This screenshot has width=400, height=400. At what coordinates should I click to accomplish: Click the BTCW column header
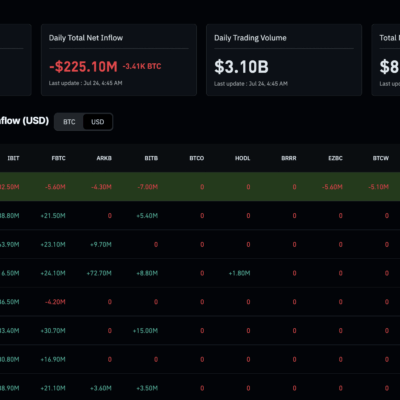pos(381,158)
